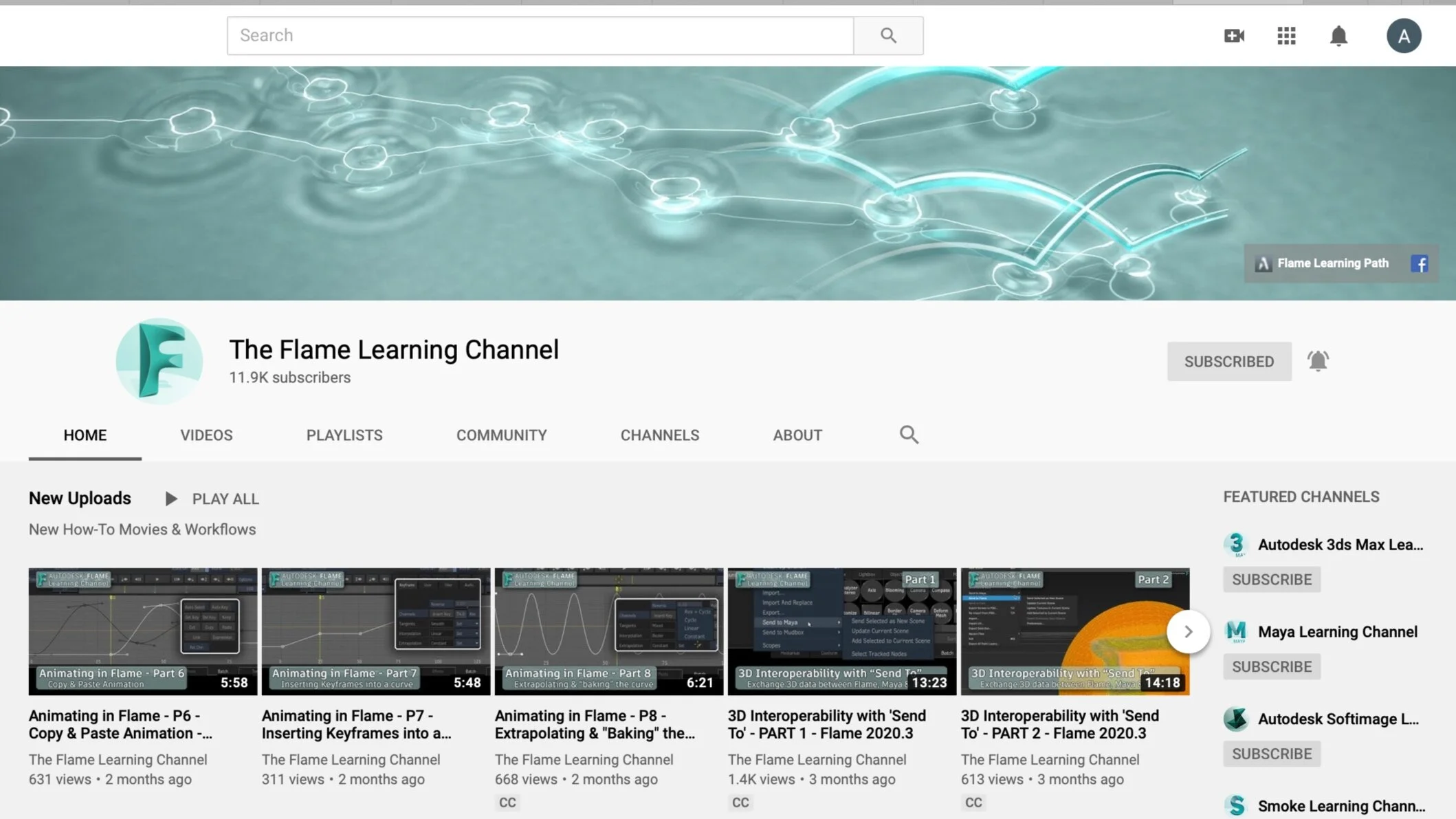Open Flame Learning Path banner link

pos(1332,263)
